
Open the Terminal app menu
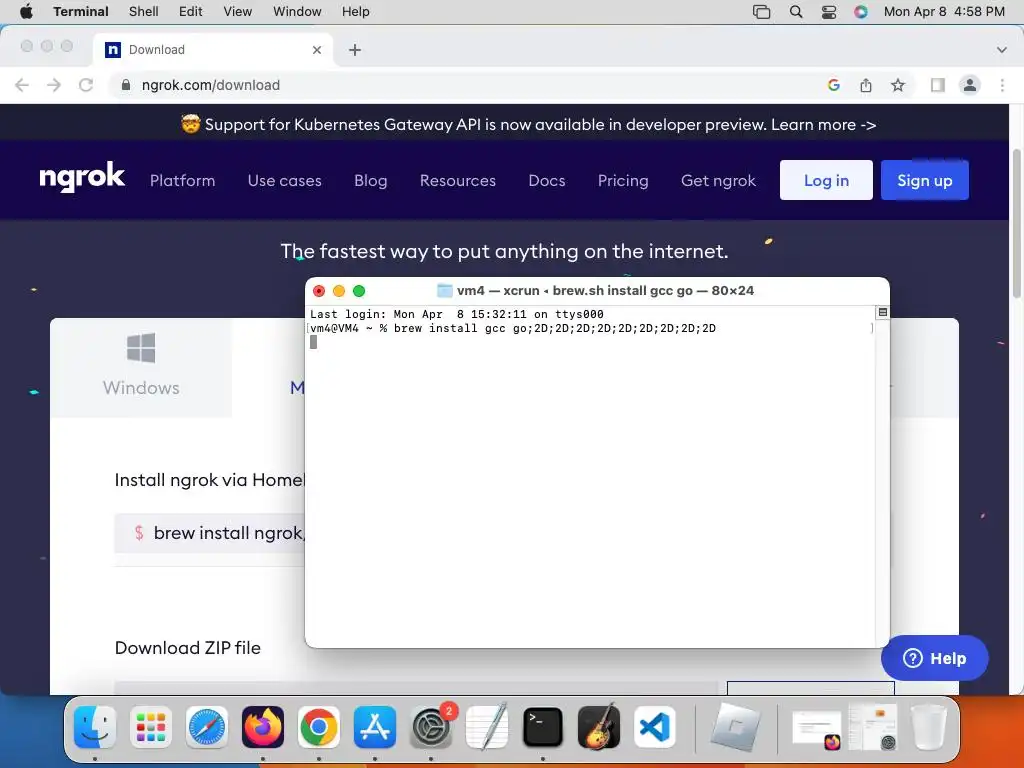tap(80, 11)
